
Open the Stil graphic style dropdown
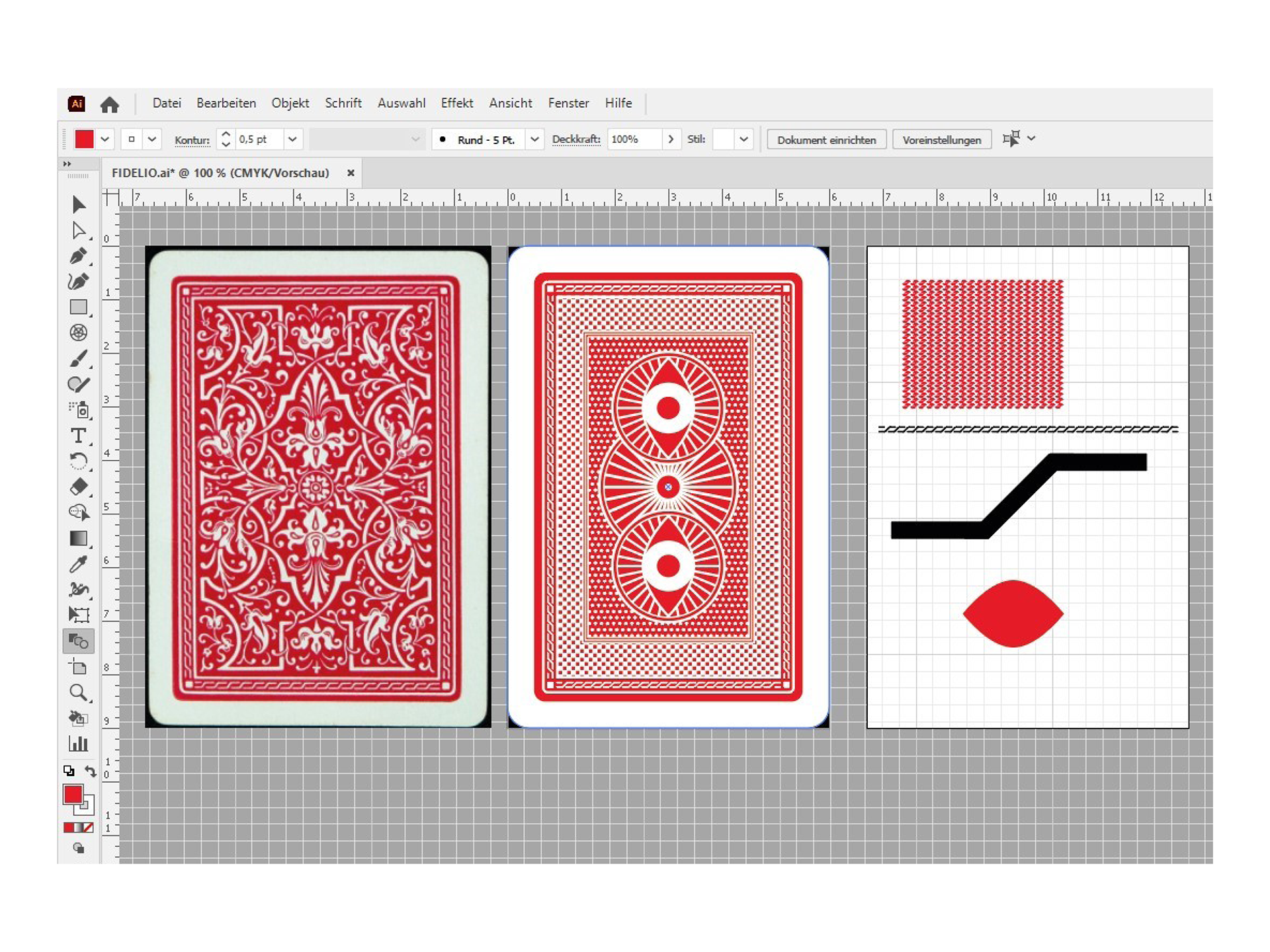743,139
